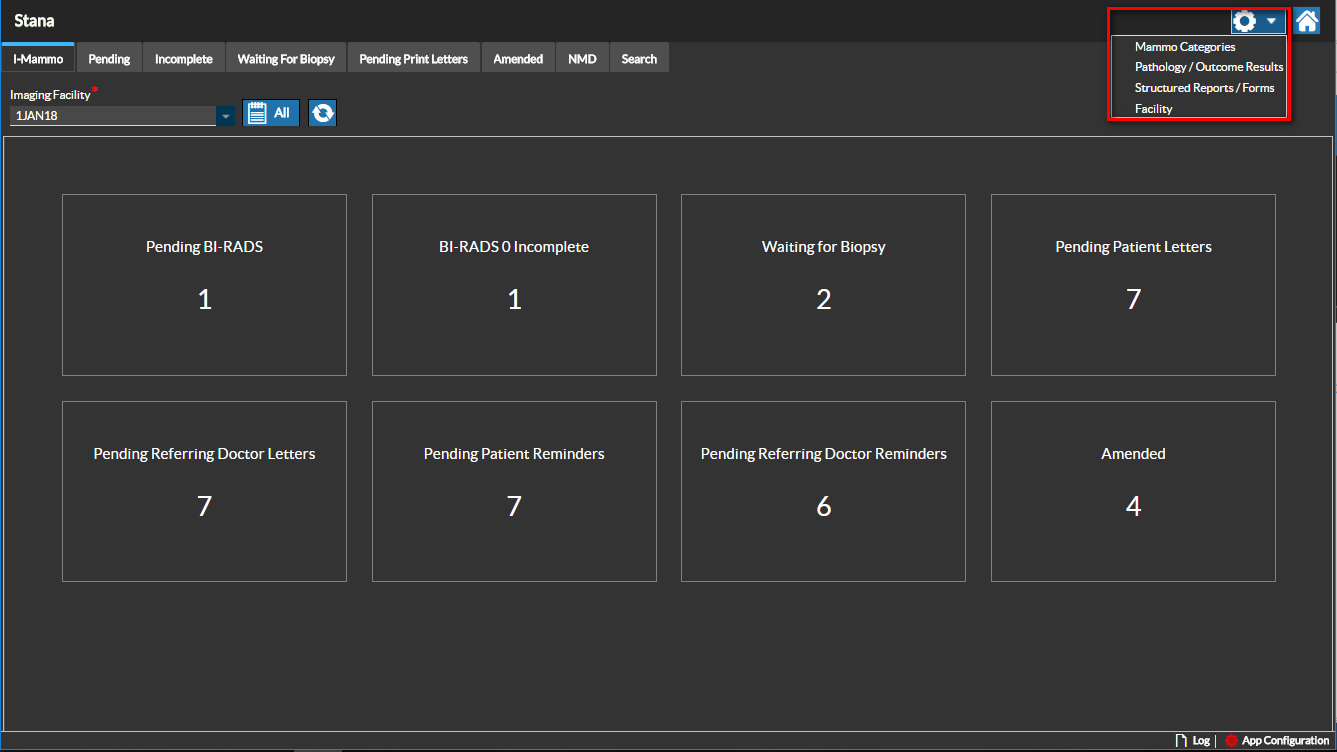Open the Pending BI-RADS tile
The height and width of the screenshot is (752, 1337).
[204, 285]
